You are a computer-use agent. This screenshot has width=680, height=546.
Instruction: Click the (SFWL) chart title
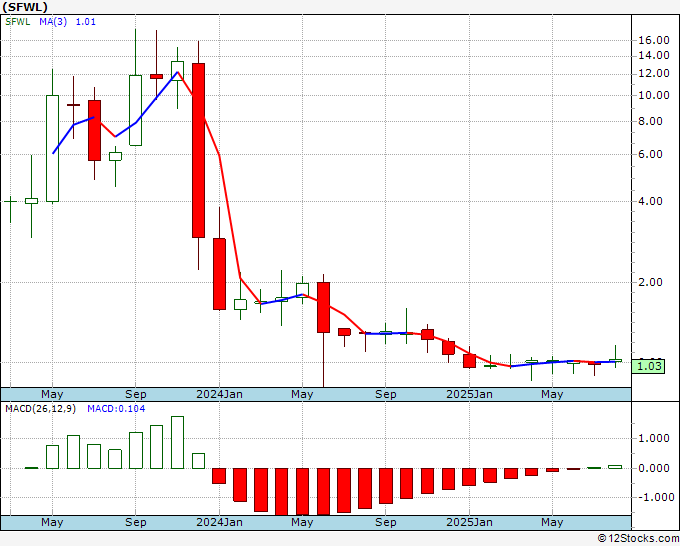(25, 7)
